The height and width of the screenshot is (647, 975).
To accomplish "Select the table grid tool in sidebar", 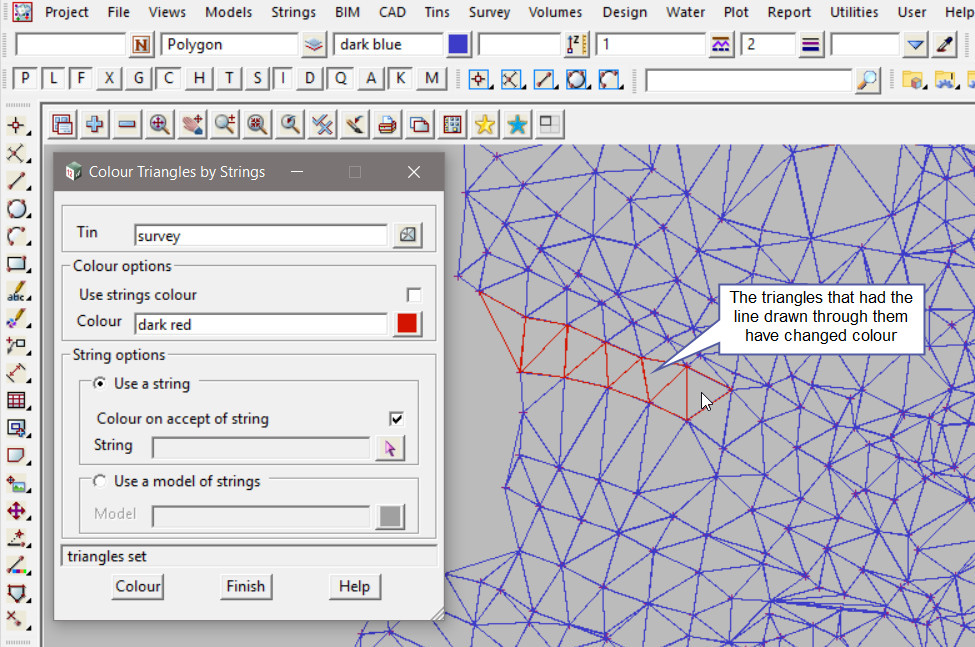I will click(17, 400).
